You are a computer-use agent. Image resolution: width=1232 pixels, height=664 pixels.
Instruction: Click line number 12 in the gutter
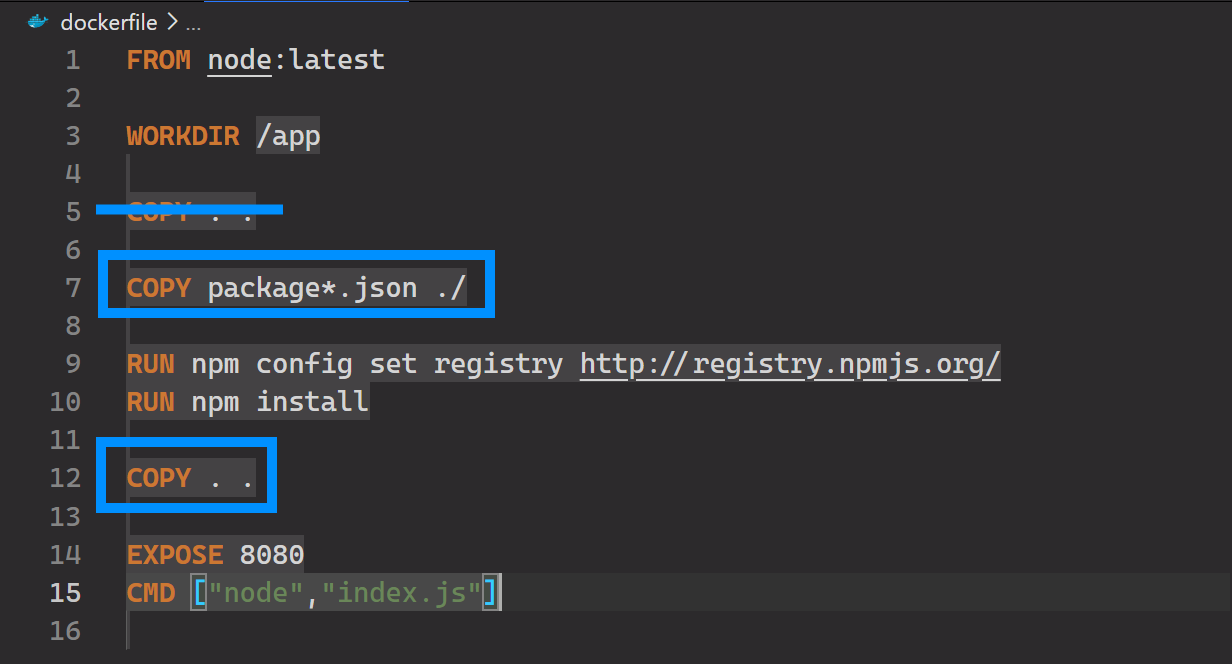tap(65, 478)
